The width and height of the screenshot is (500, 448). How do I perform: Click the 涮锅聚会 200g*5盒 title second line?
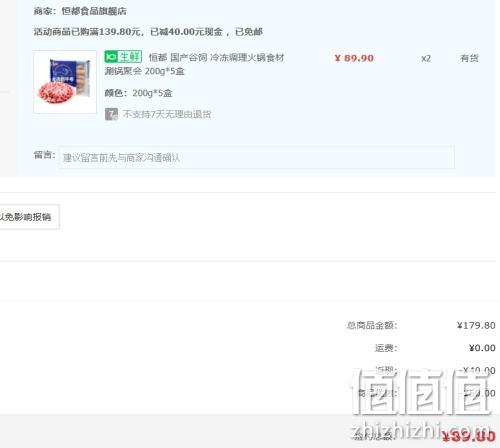[144, 71]
